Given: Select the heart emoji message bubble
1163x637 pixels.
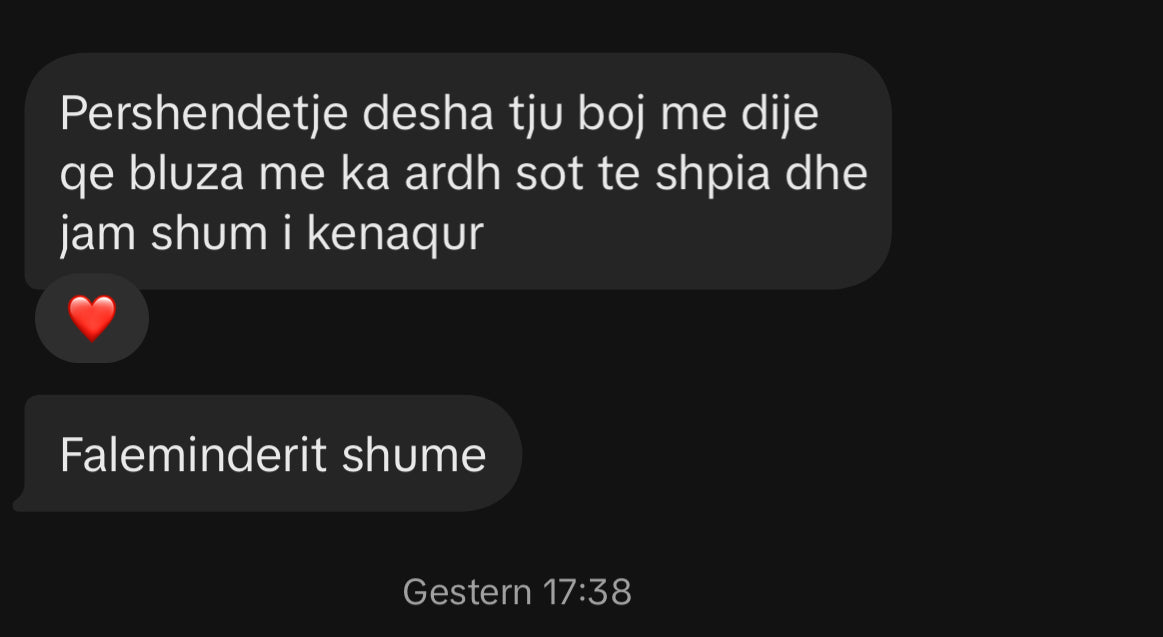Looking at the screenshot, I should click(x=92, y=318).
